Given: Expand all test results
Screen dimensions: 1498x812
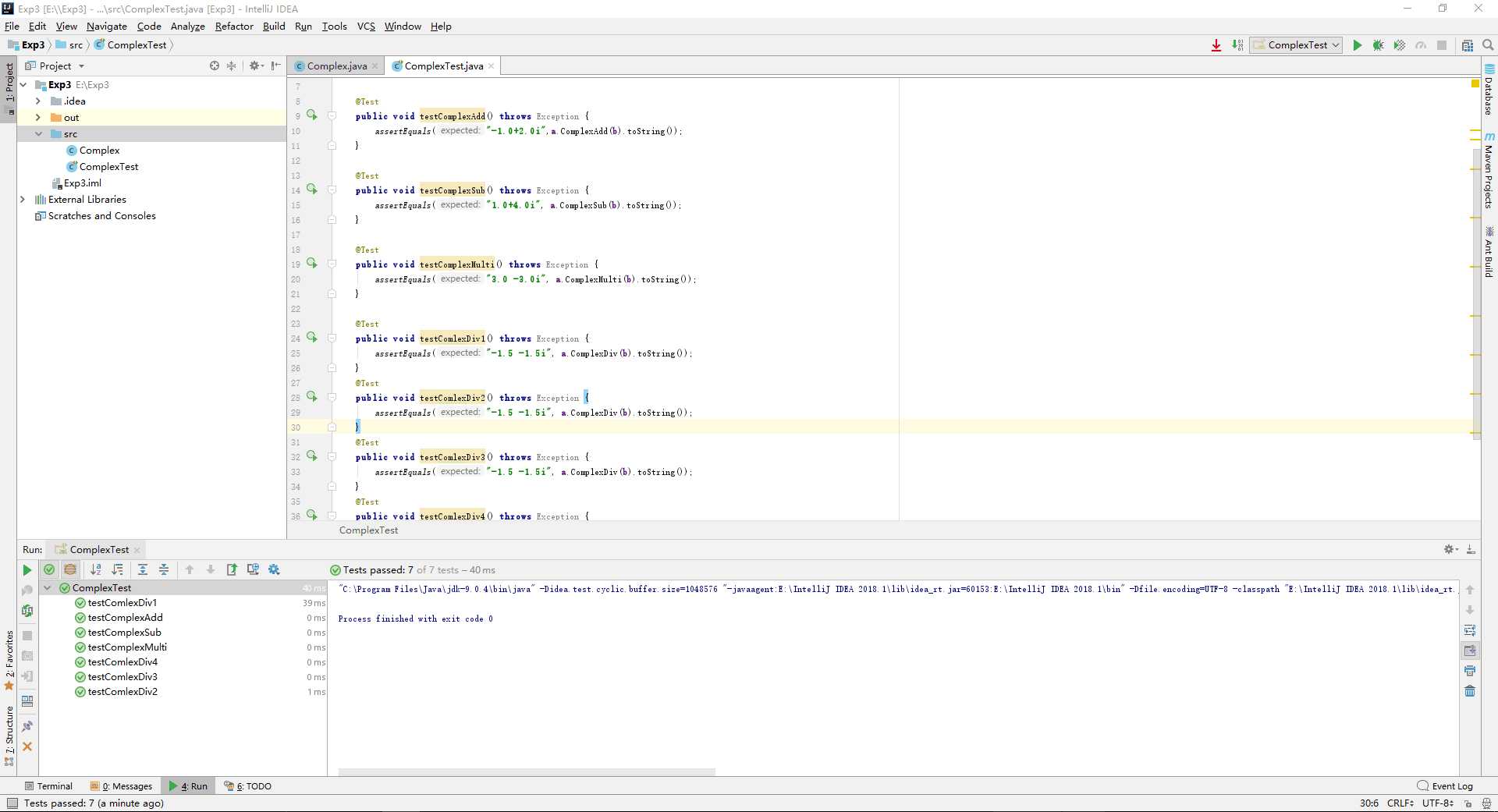Looking at the screenshot, I should click(143, 570).
